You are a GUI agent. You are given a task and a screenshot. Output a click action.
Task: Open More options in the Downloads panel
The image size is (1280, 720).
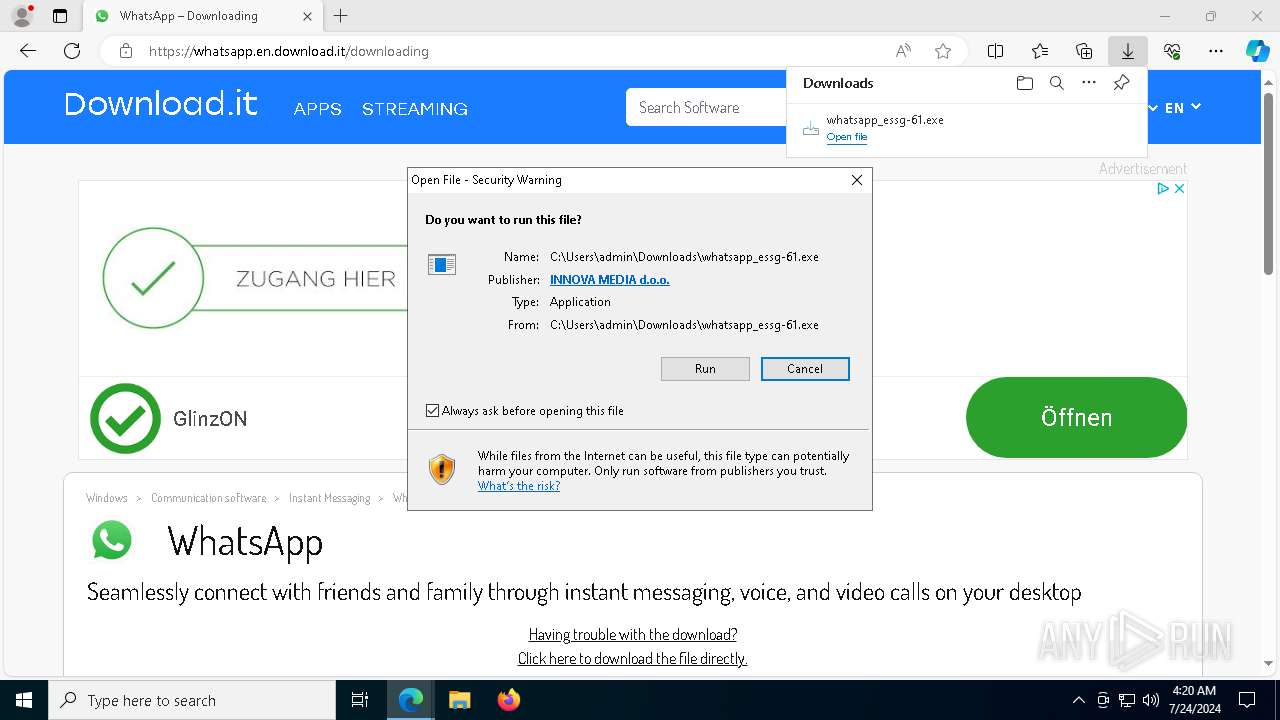click(x=1089, y=83)
